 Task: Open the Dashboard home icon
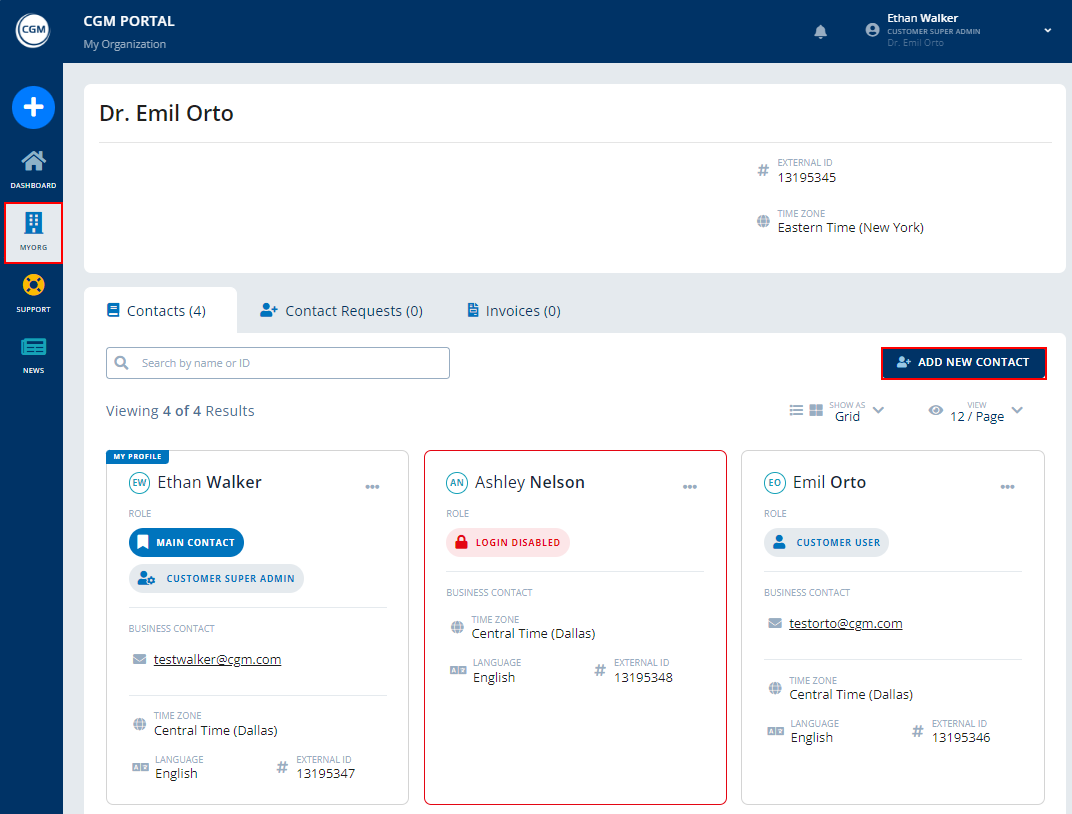click(x=33, y=162)
